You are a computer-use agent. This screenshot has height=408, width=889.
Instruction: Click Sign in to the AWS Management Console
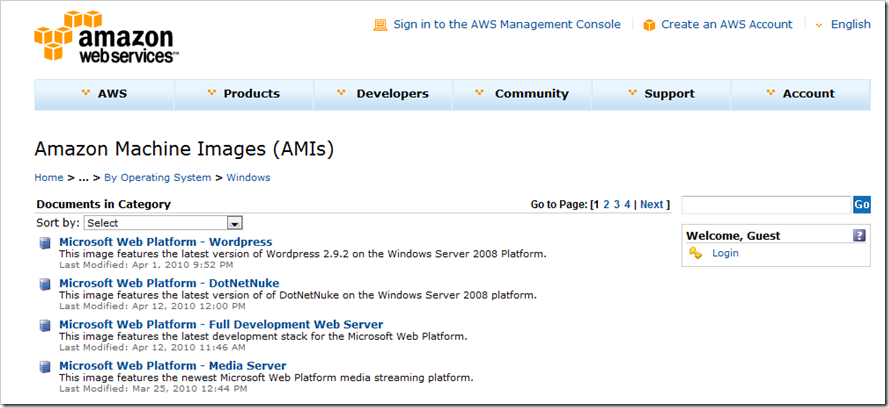[x=507, y=24]
